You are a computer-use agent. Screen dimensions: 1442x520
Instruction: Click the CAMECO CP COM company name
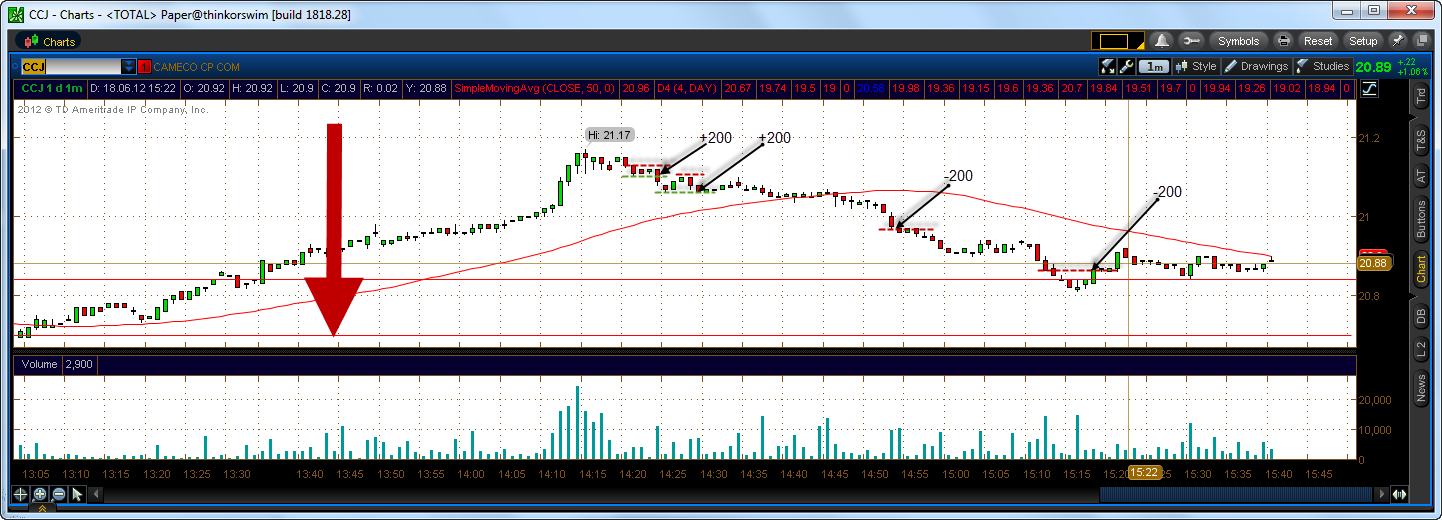(x=198, y=67)
